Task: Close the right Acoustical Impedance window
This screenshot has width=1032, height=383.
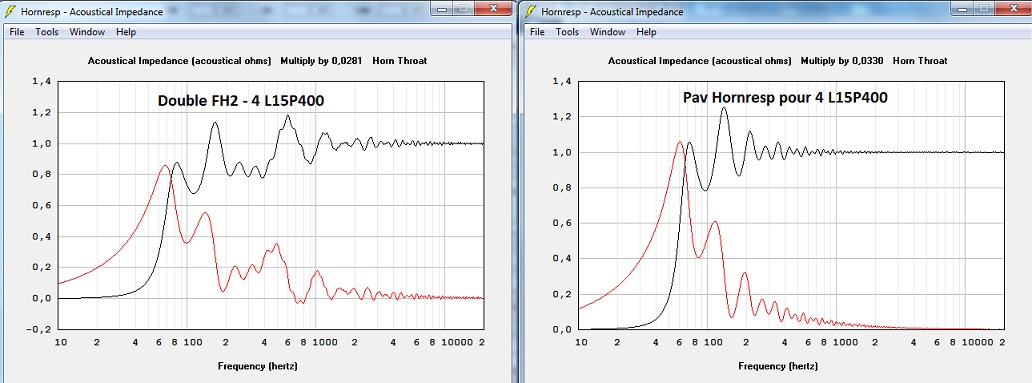Action: pyautogui.click(x=1013, y=8)
